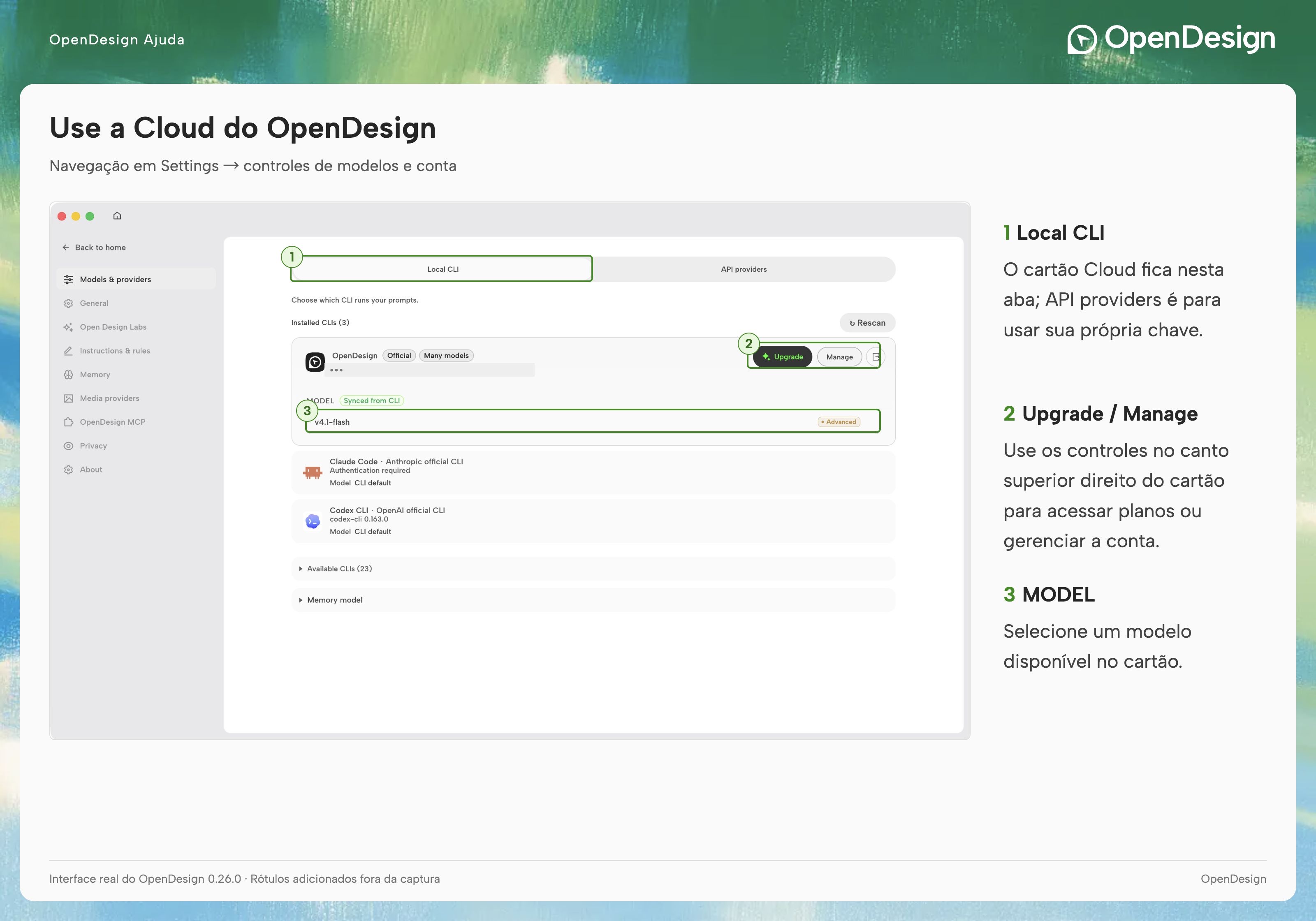Click the Instructions & rules pencil icon
Image resolution: width=1316 pixels, height=921 pixels.
click(x=68, y=351)
